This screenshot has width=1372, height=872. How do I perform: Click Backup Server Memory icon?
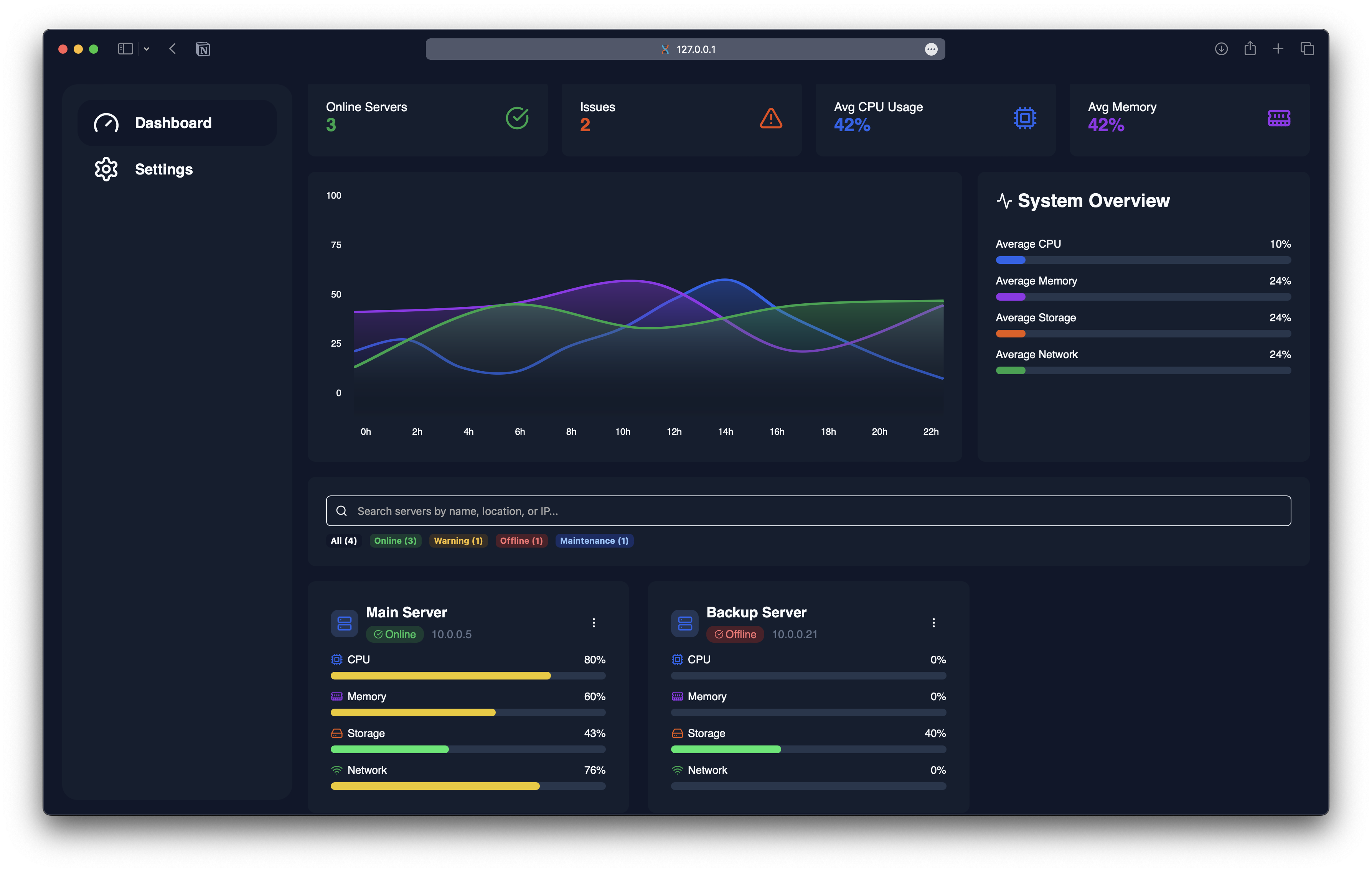677,696
